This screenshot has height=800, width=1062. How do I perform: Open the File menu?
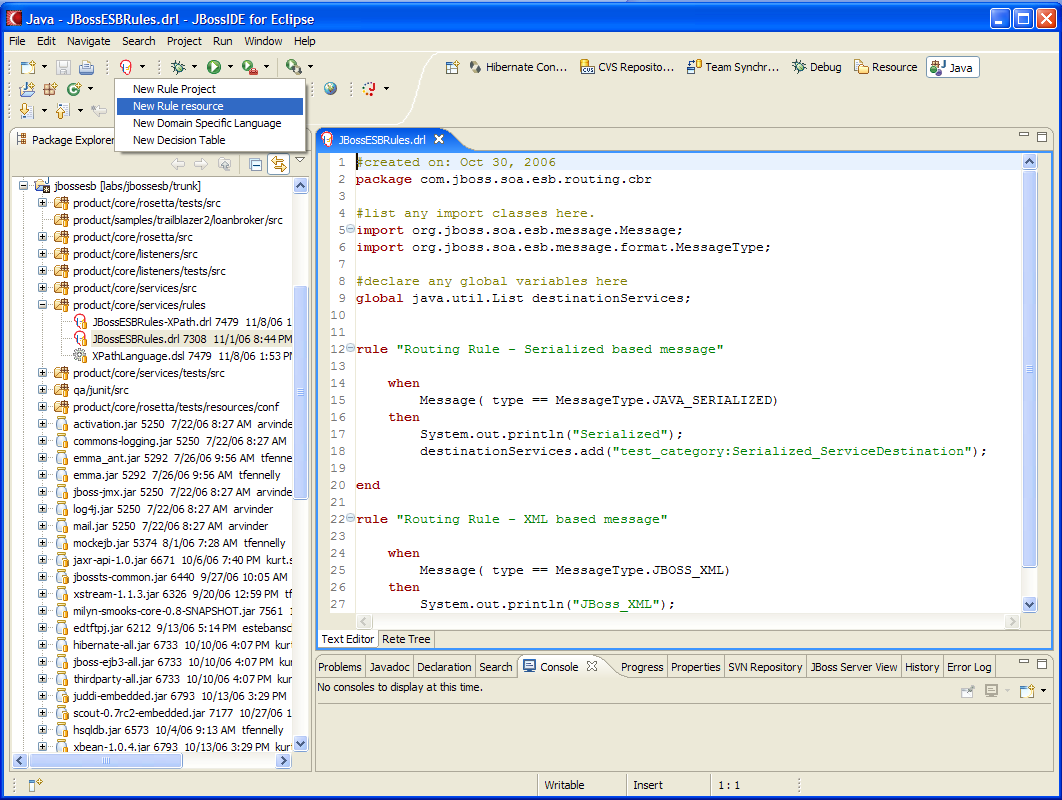click(x=18, y=41)
